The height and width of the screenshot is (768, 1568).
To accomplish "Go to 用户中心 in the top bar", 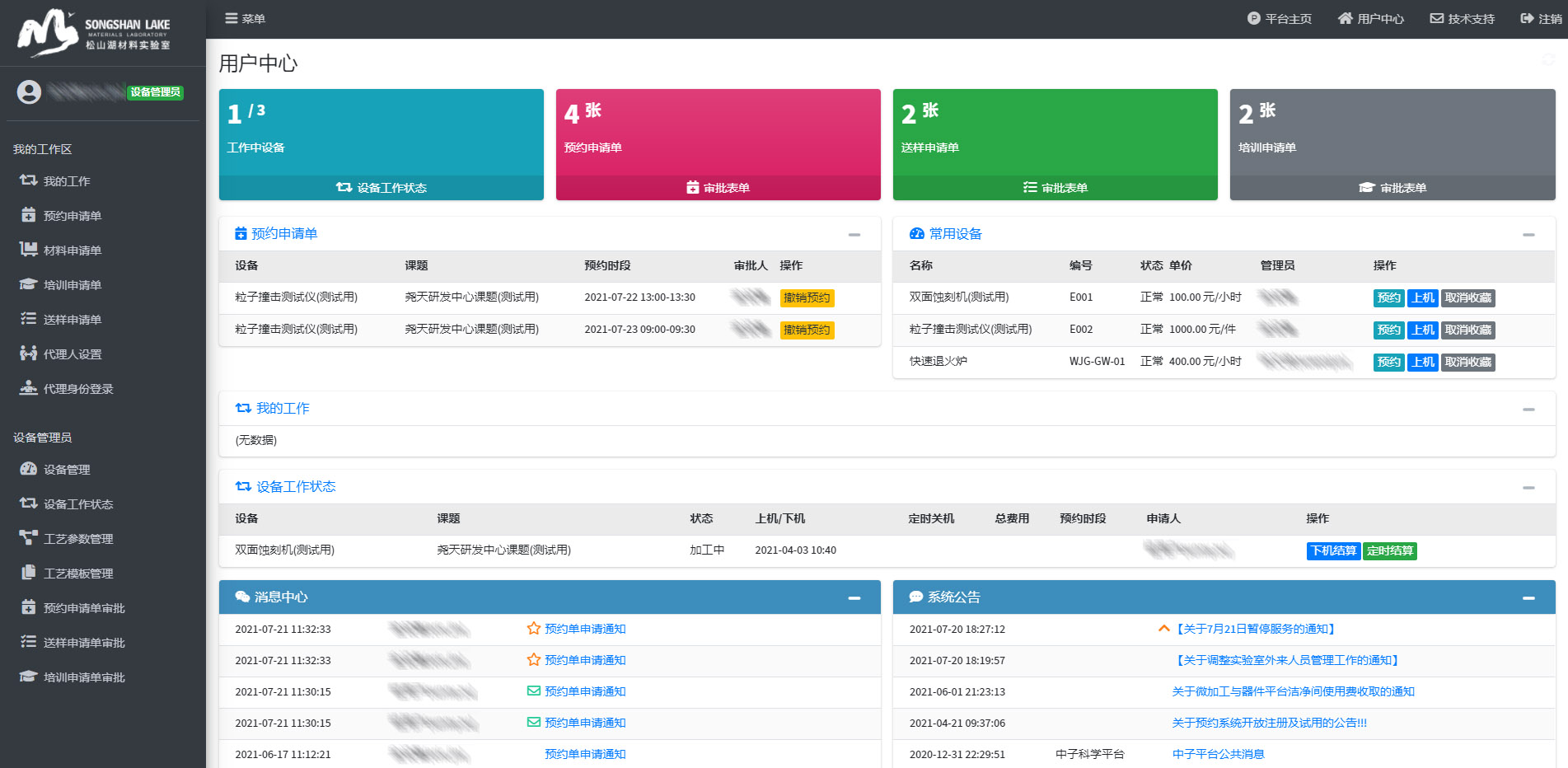I will click(1371, 18).
